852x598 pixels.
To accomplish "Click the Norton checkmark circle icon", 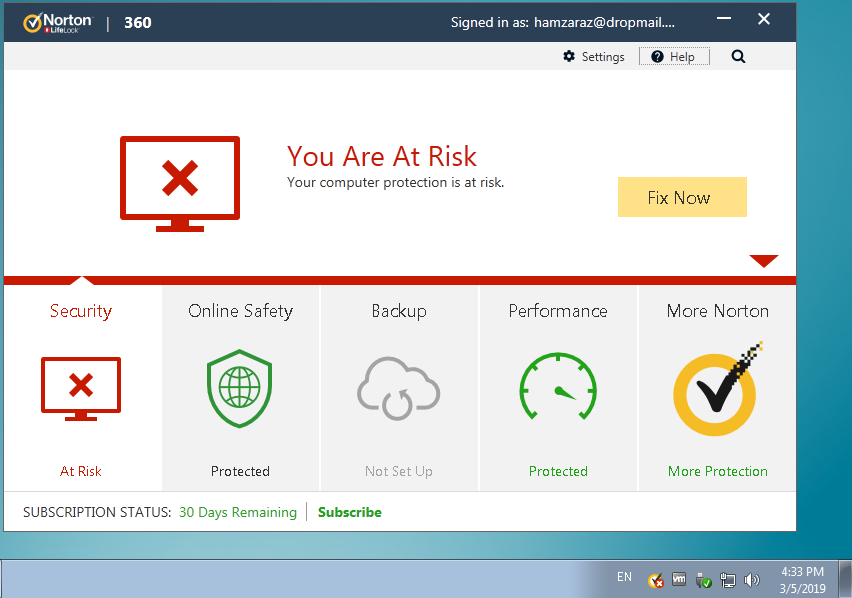I will tap(717, 389).
